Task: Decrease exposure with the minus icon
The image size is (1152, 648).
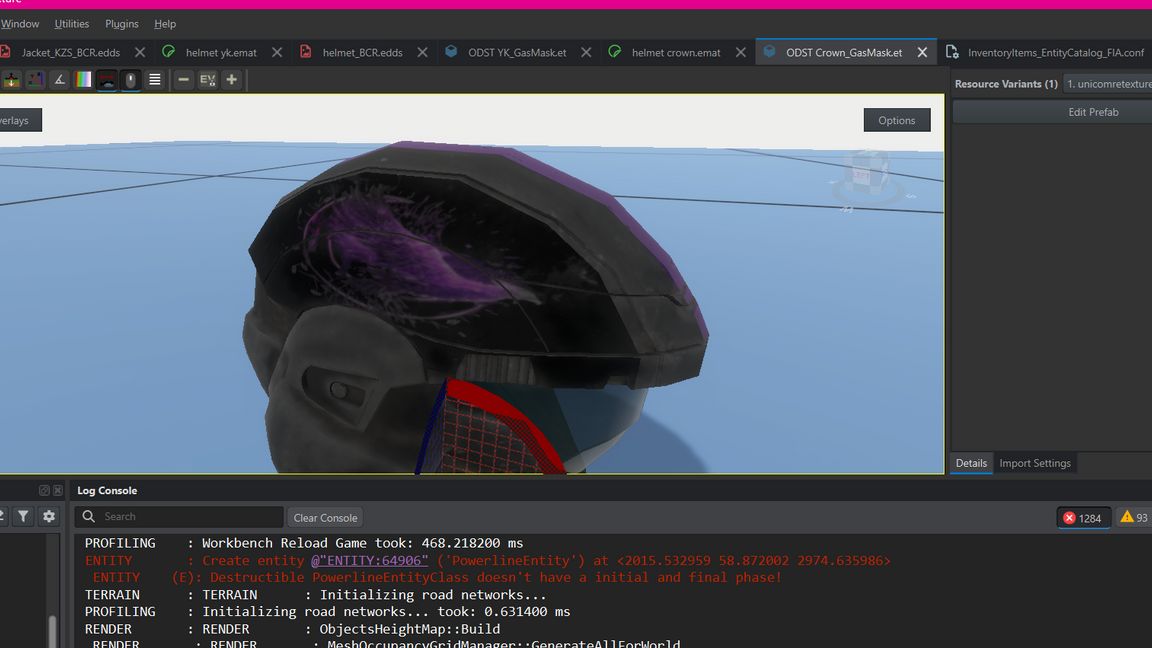Action: (x=183, y=80)
